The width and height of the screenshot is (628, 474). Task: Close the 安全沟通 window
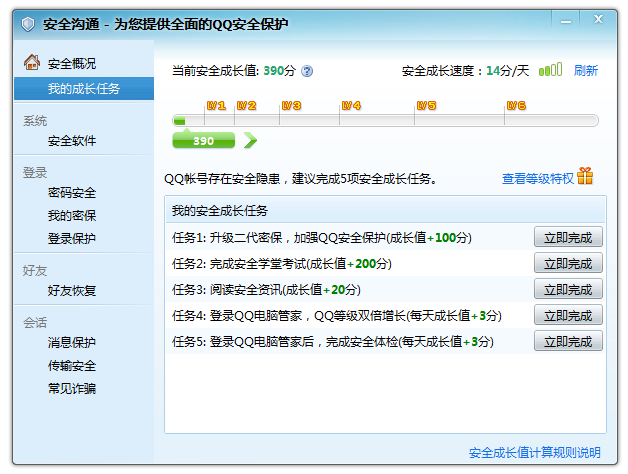pos(599,19)
